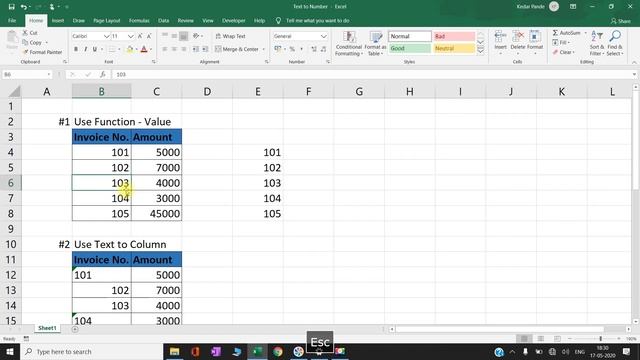Click Increase Decimal icon
Image resolution: width=640 pixels, height=360 pixels.
[x=313, y=49]
